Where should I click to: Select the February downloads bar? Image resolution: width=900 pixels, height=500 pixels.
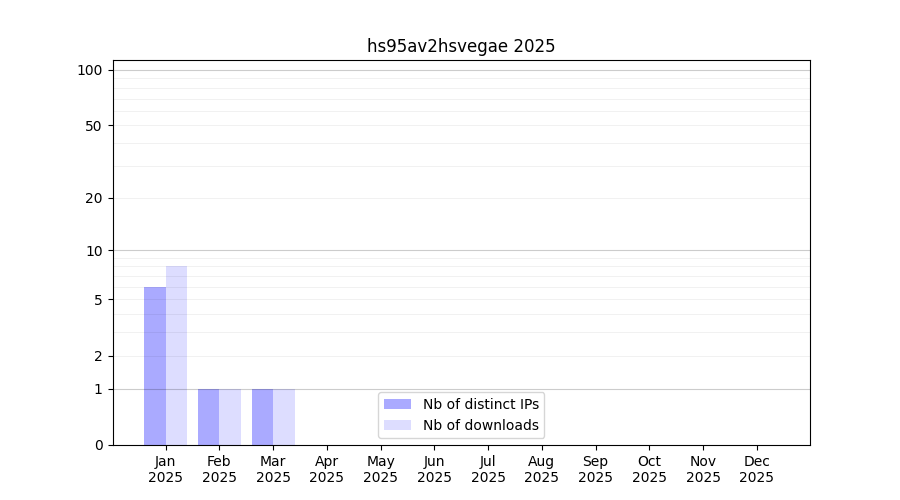coord(230,417)
